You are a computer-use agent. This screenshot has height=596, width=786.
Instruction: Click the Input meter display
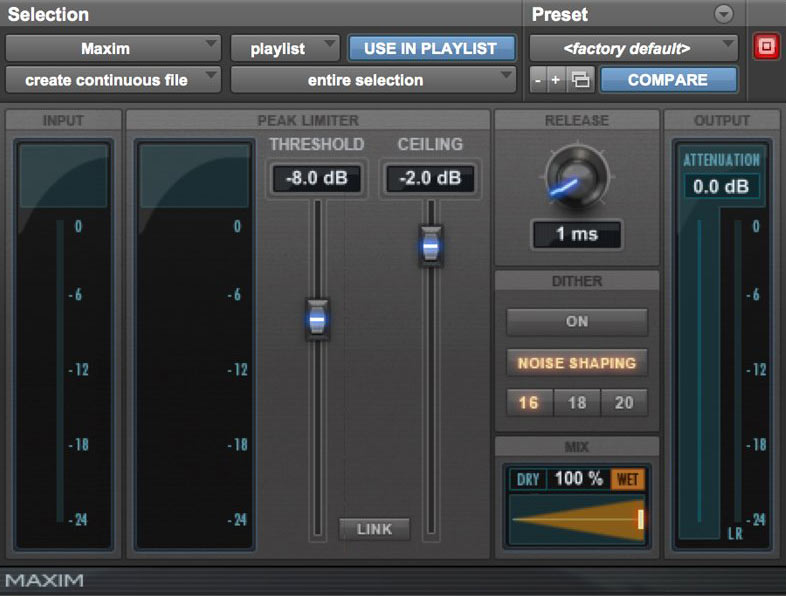(64, 344)
